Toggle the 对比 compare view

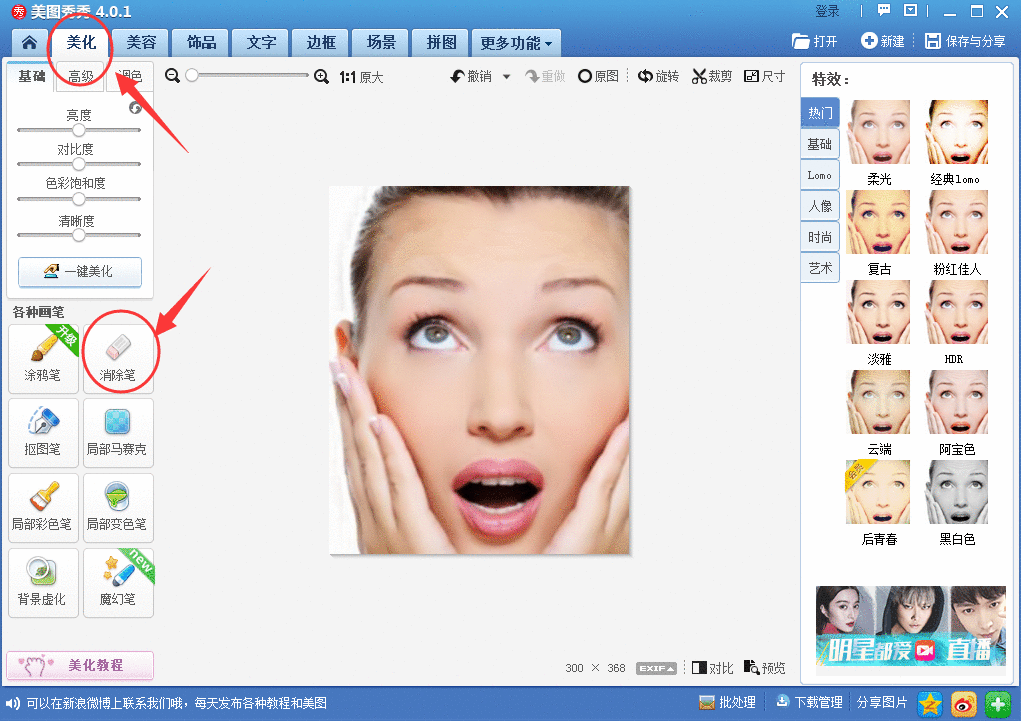[x=712, y=668]
